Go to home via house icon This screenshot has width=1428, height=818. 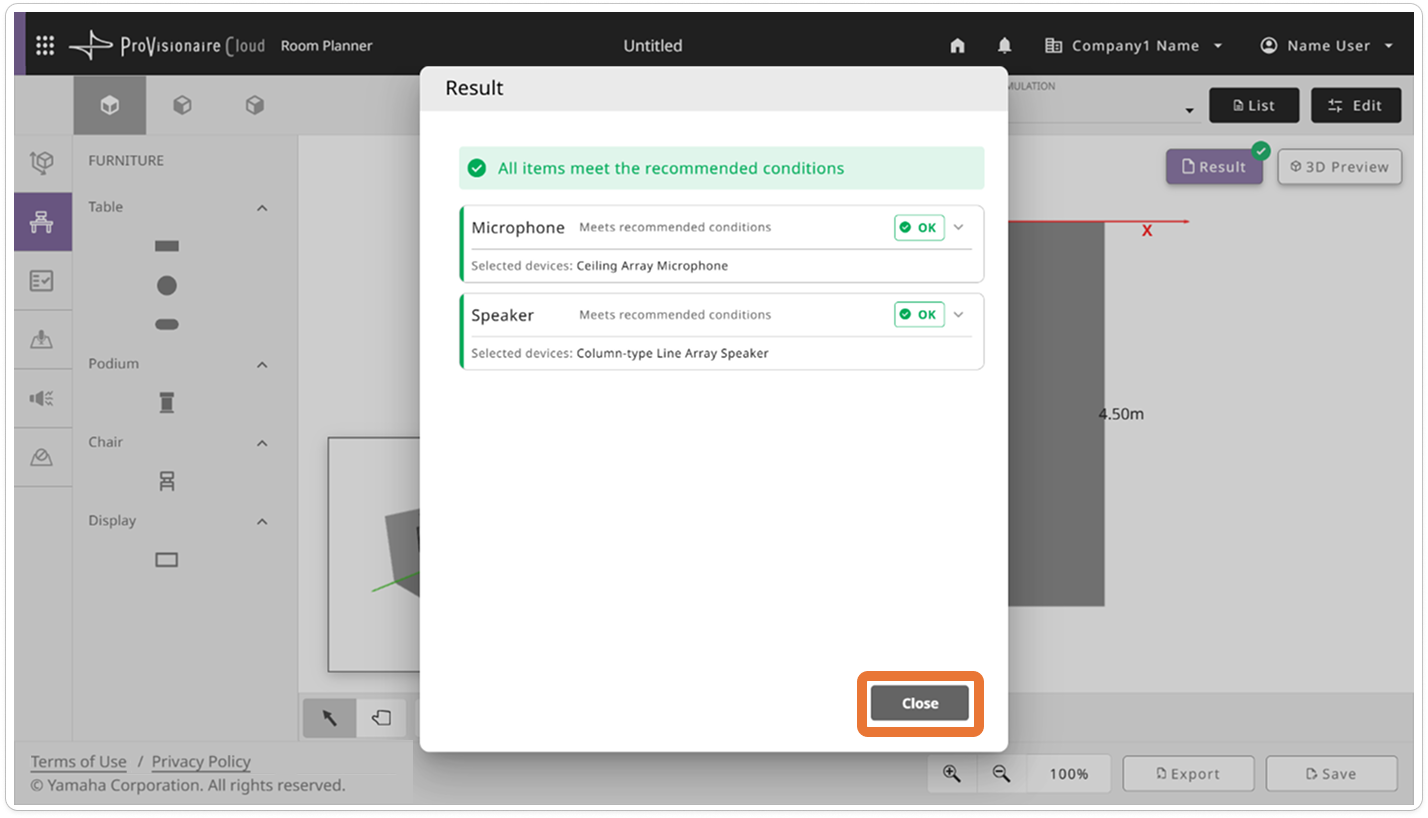point(957,46)
